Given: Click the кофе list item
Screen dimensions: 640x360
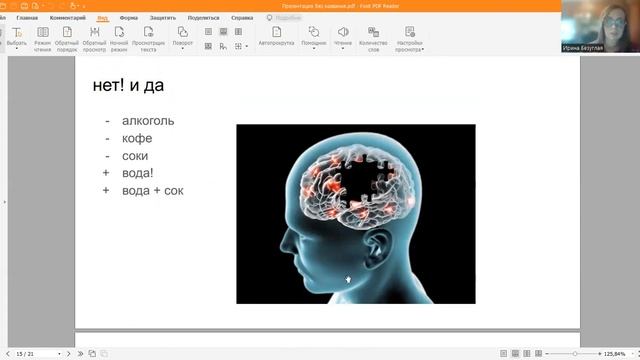Looking at the screenshot, I should pyautogui.click(x=137, y=138).
